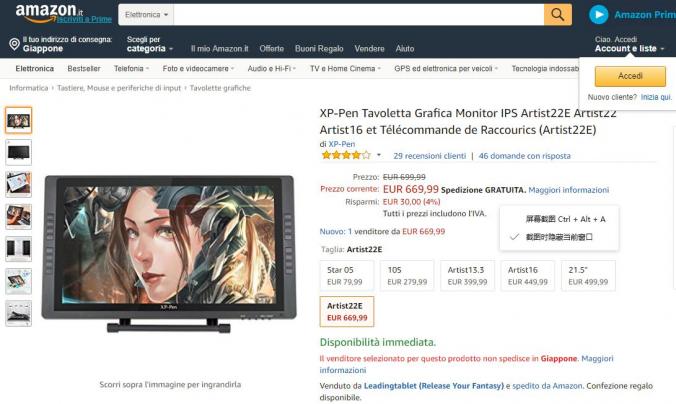This screenshot has height=404, width=676.
Task: Expand the Scegli per categoria menu
Action: tap(150, 44)
